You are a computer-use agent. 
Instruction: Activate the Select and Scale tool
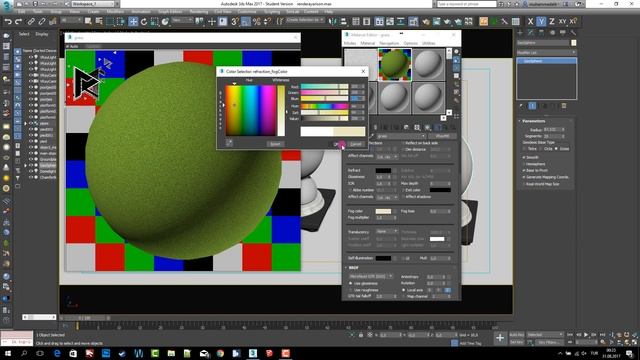[x=154, y=22]
